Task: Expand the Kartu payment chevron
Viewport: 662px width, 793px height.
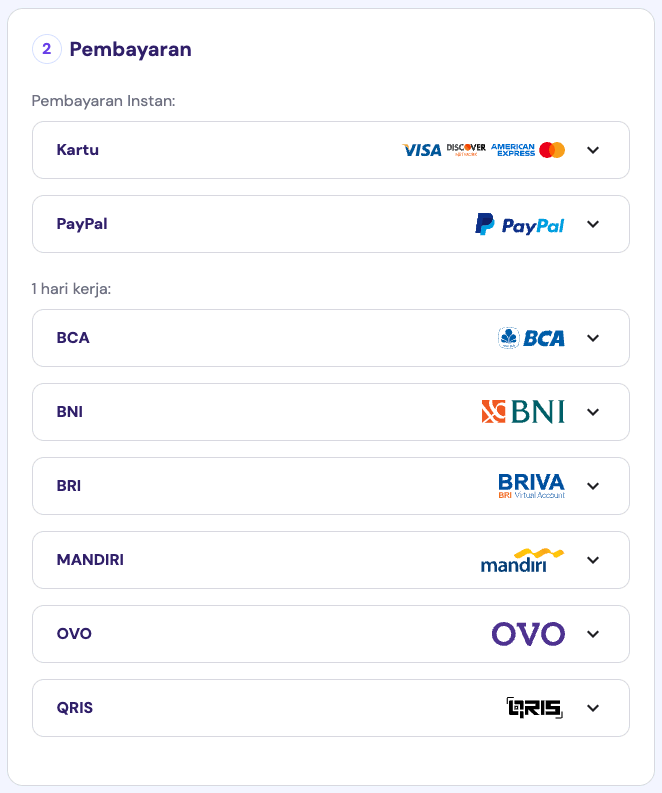Action: pos(593,150)
